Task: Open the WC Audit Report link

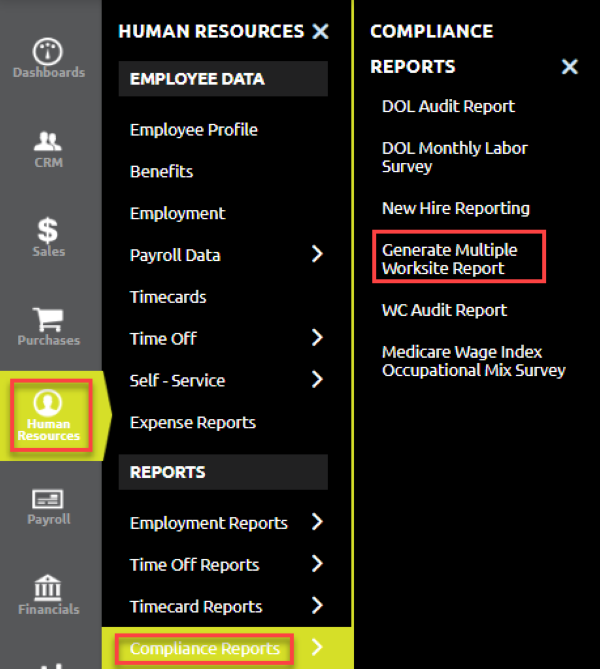Action: (x=444, y=310)
